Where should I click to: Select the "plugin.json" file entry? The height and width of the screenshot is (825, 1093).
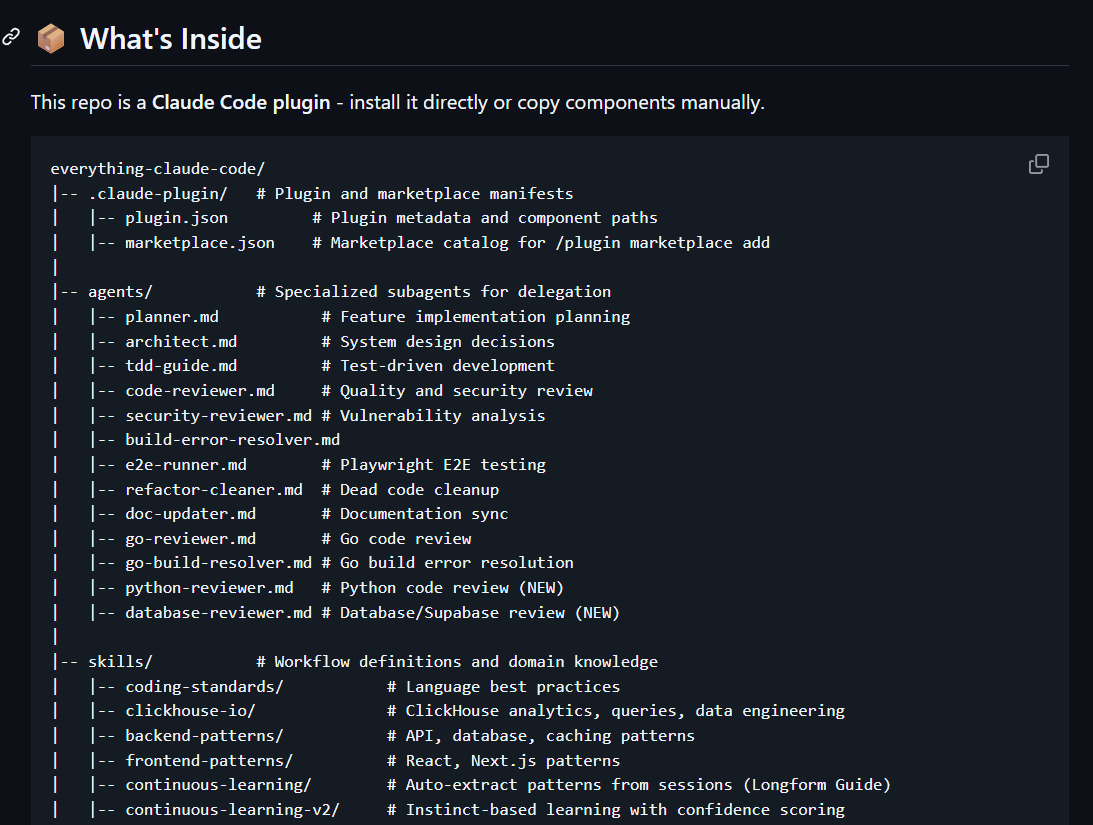(x=176, y=218)
